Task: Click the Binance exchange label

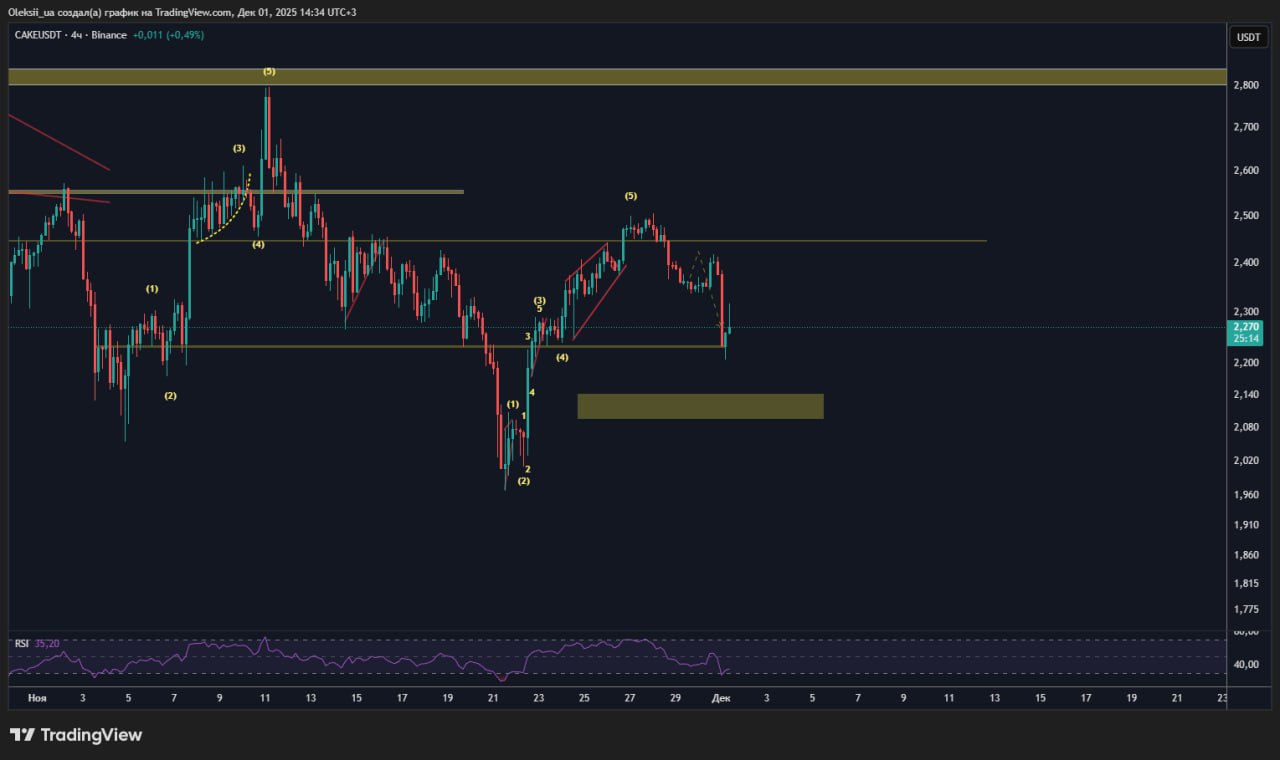Action: [109, 35]
